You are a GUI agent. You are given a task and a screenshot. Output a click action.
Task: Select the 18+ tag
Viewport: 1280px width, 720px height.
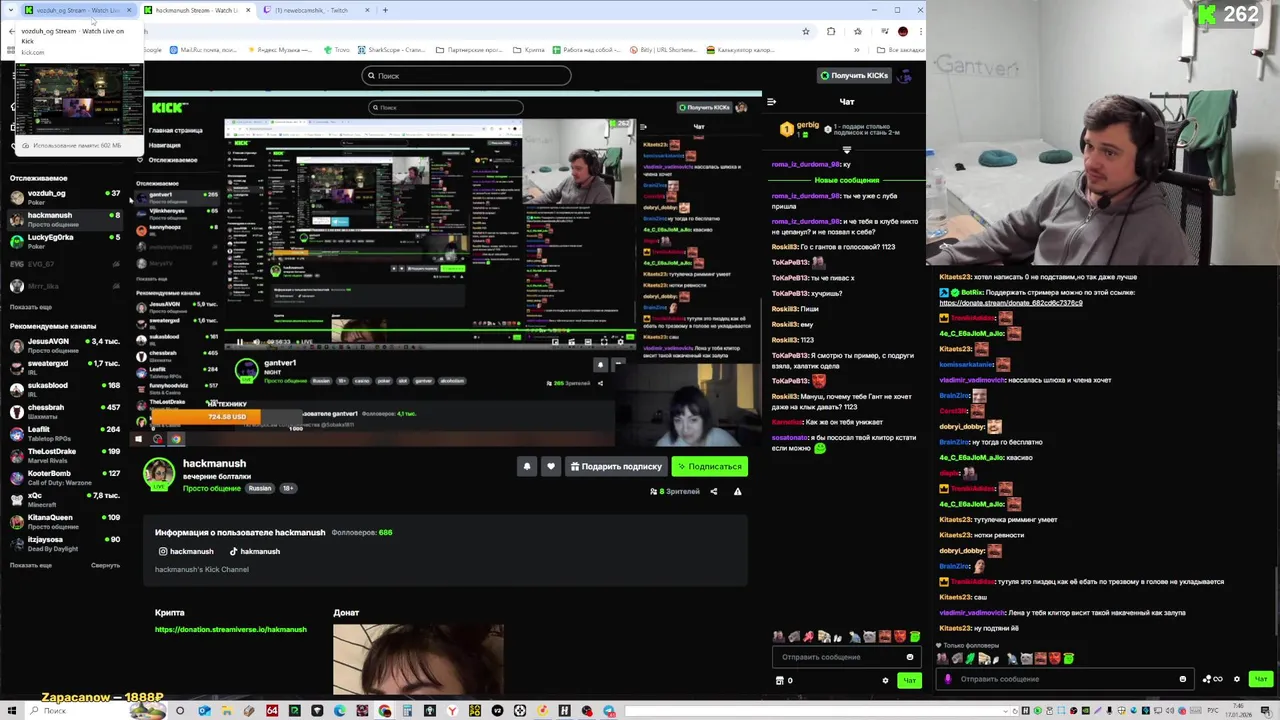287,488
